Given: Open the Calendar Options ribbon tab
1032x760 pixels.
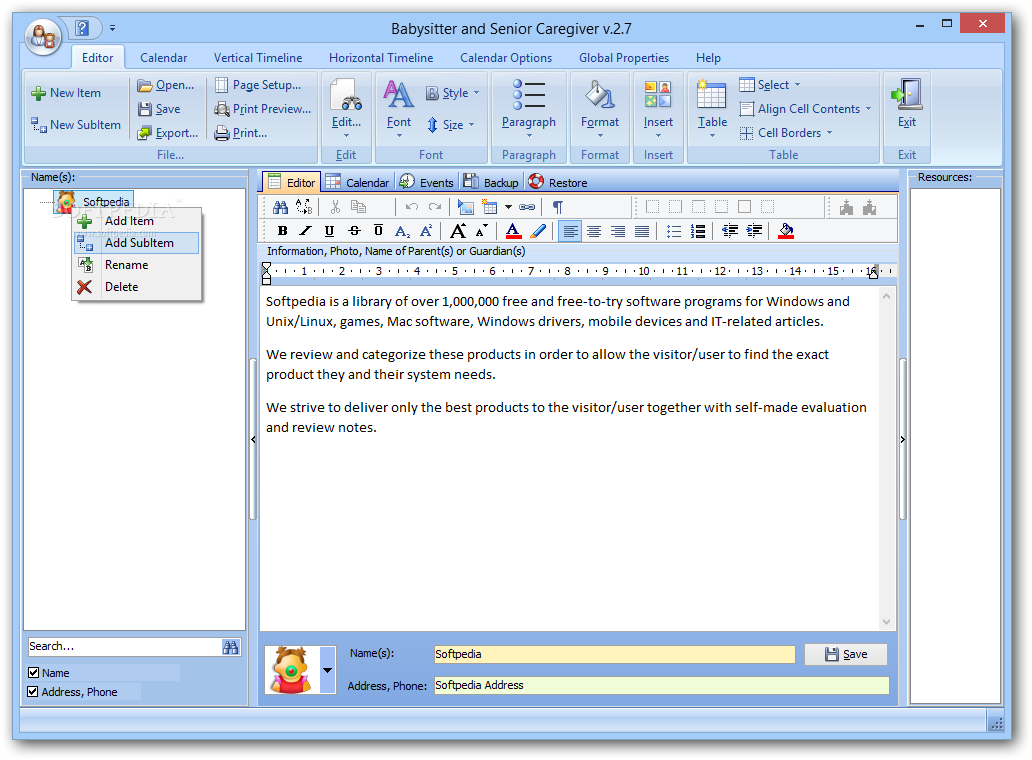Looking at the screenshot, I should coord(506,58).
